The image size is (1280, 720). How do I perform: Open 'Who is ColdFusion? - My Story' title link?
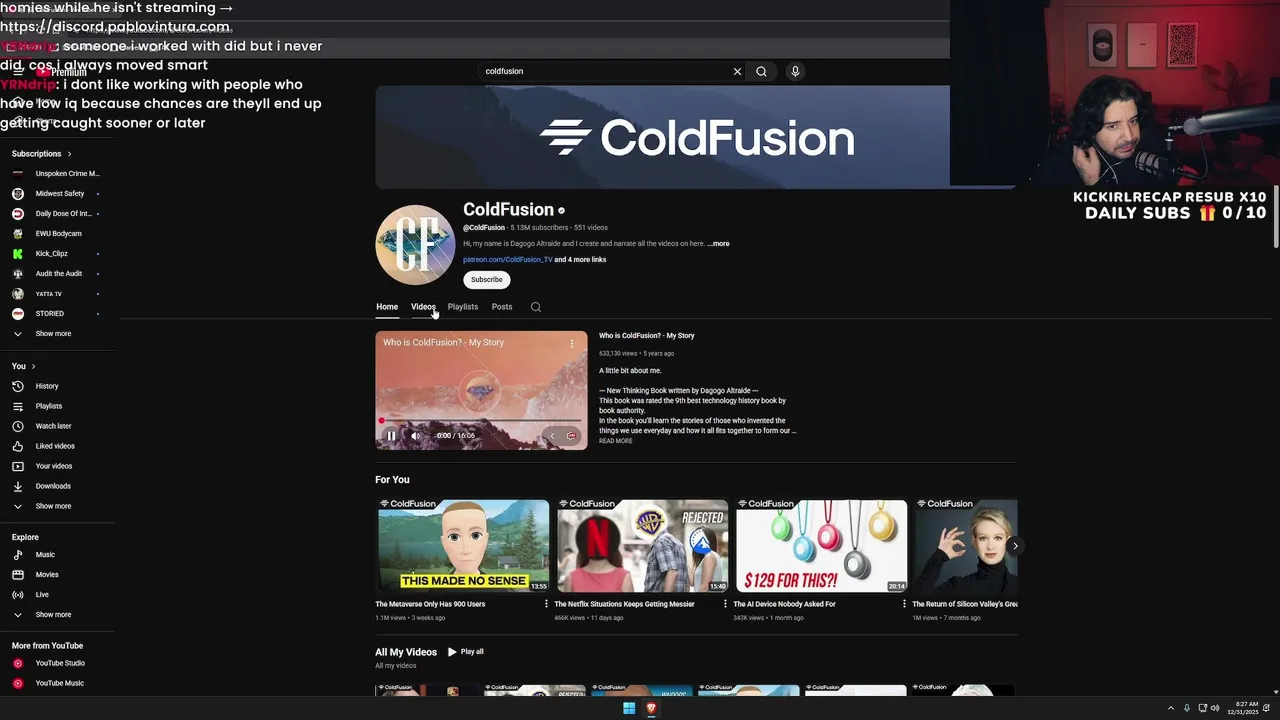pyautogui.click(x=646, y=336)
